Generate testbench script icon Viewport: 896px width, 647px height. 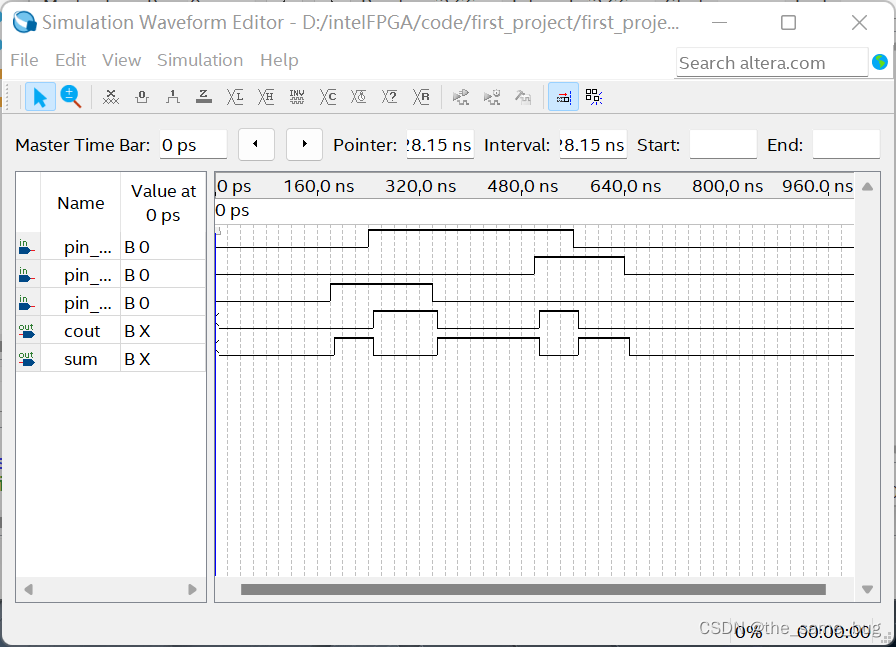tap(522, 97)
